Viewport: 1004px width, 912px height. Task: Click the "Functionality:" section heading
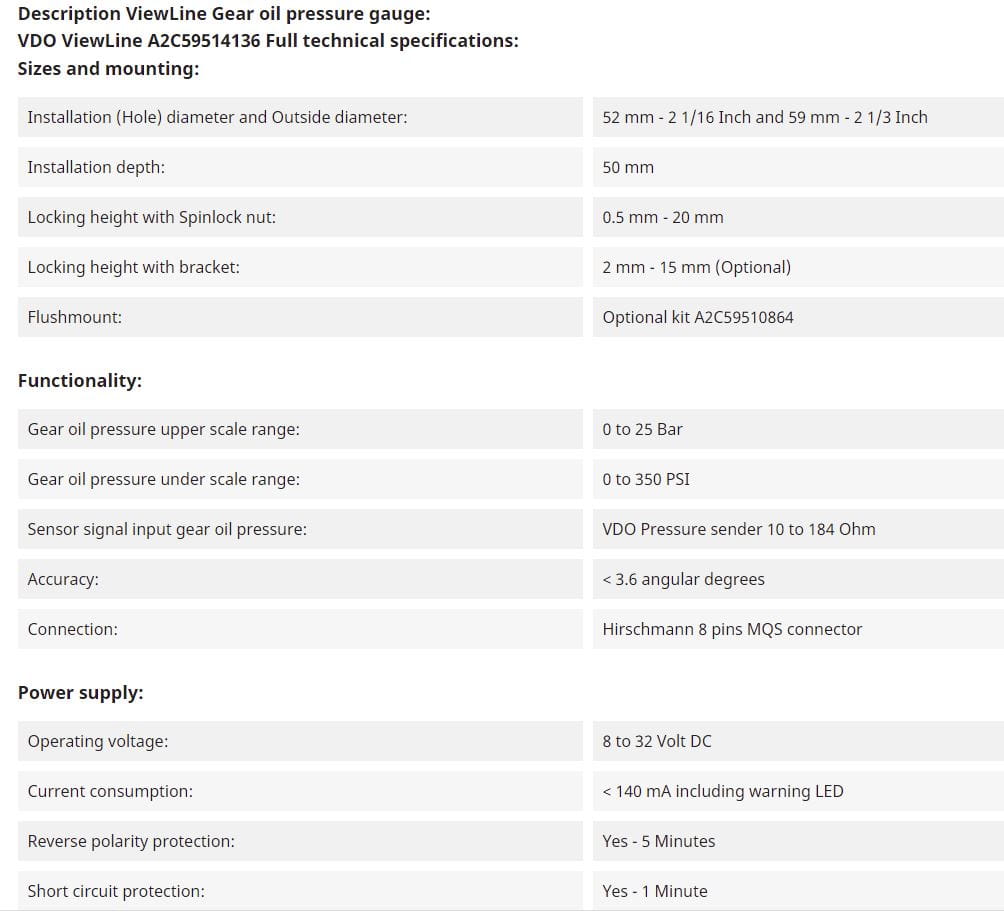[80, 381]
